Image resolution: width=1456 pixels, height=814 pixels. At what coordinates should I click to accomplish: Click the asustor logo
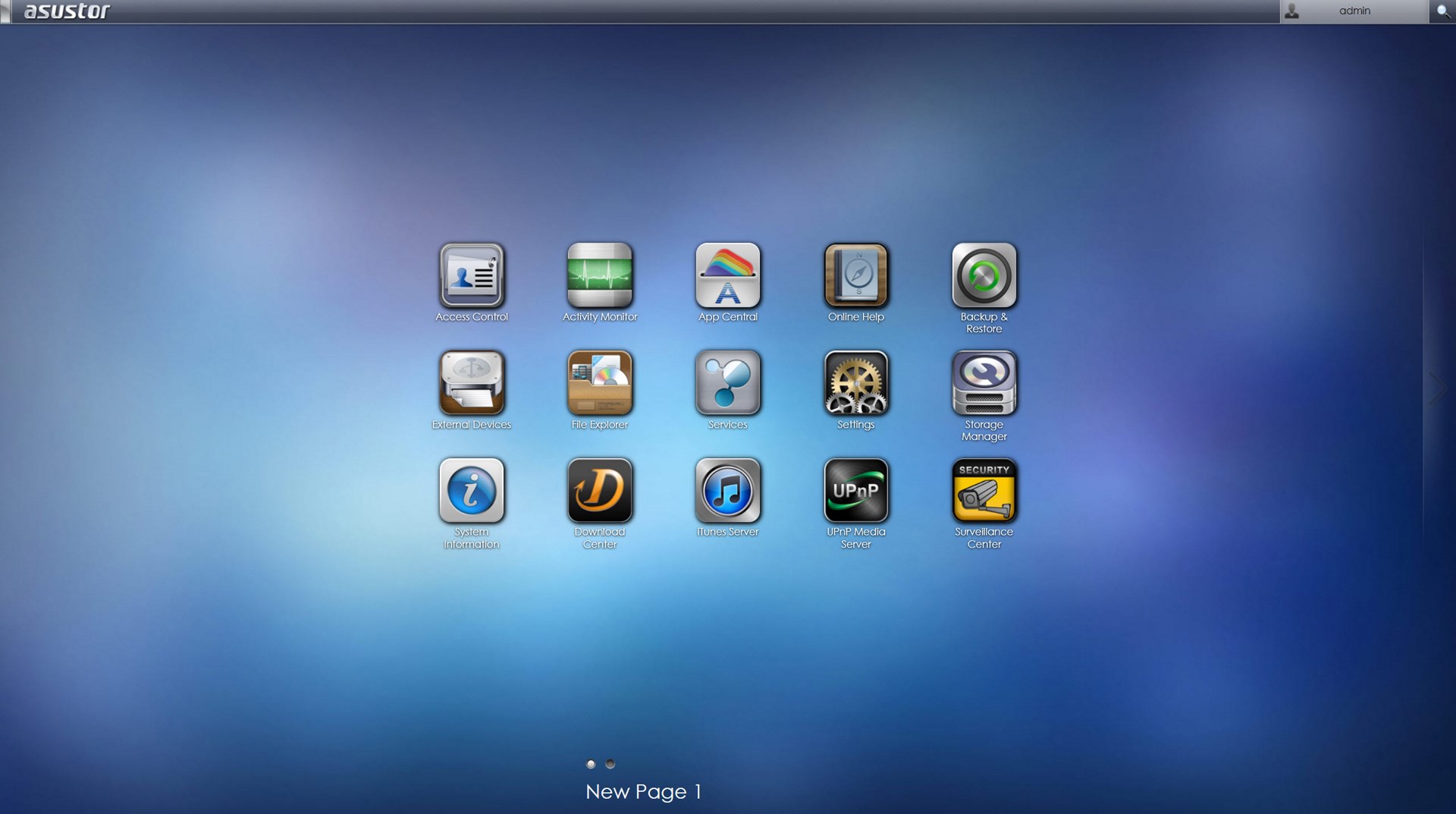[67, 11]
